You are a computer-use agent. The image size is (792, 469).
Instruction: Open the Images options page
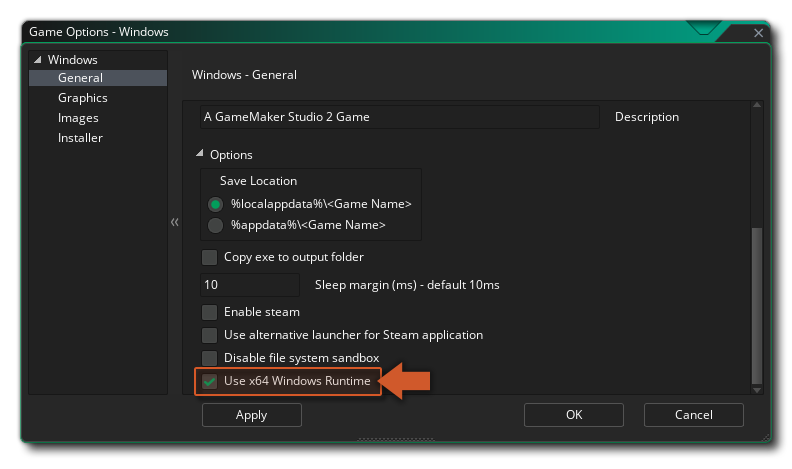(78, 118)
